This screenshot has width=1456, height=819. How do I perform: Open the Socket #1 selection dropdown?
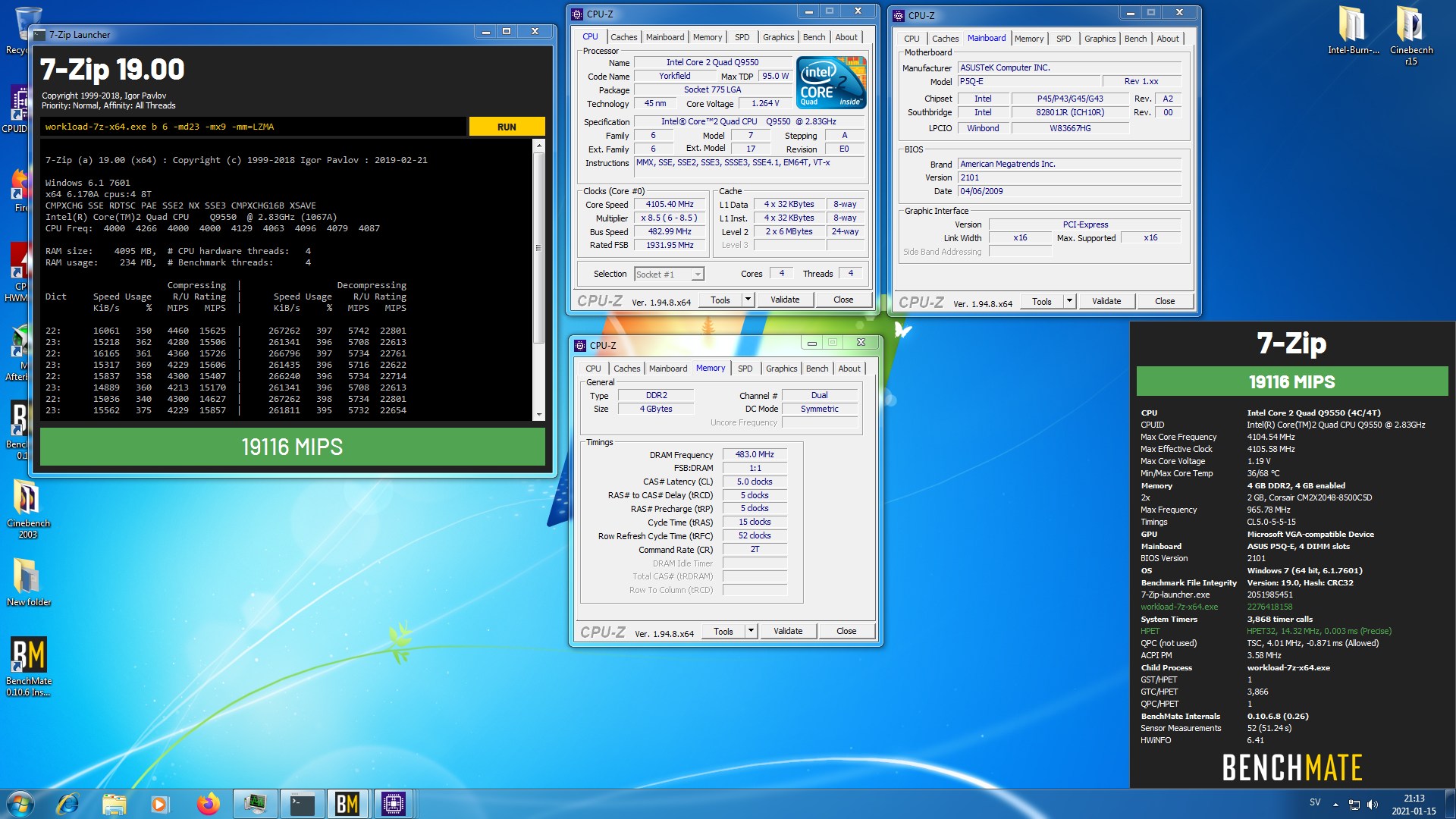[x=669, y=275]
